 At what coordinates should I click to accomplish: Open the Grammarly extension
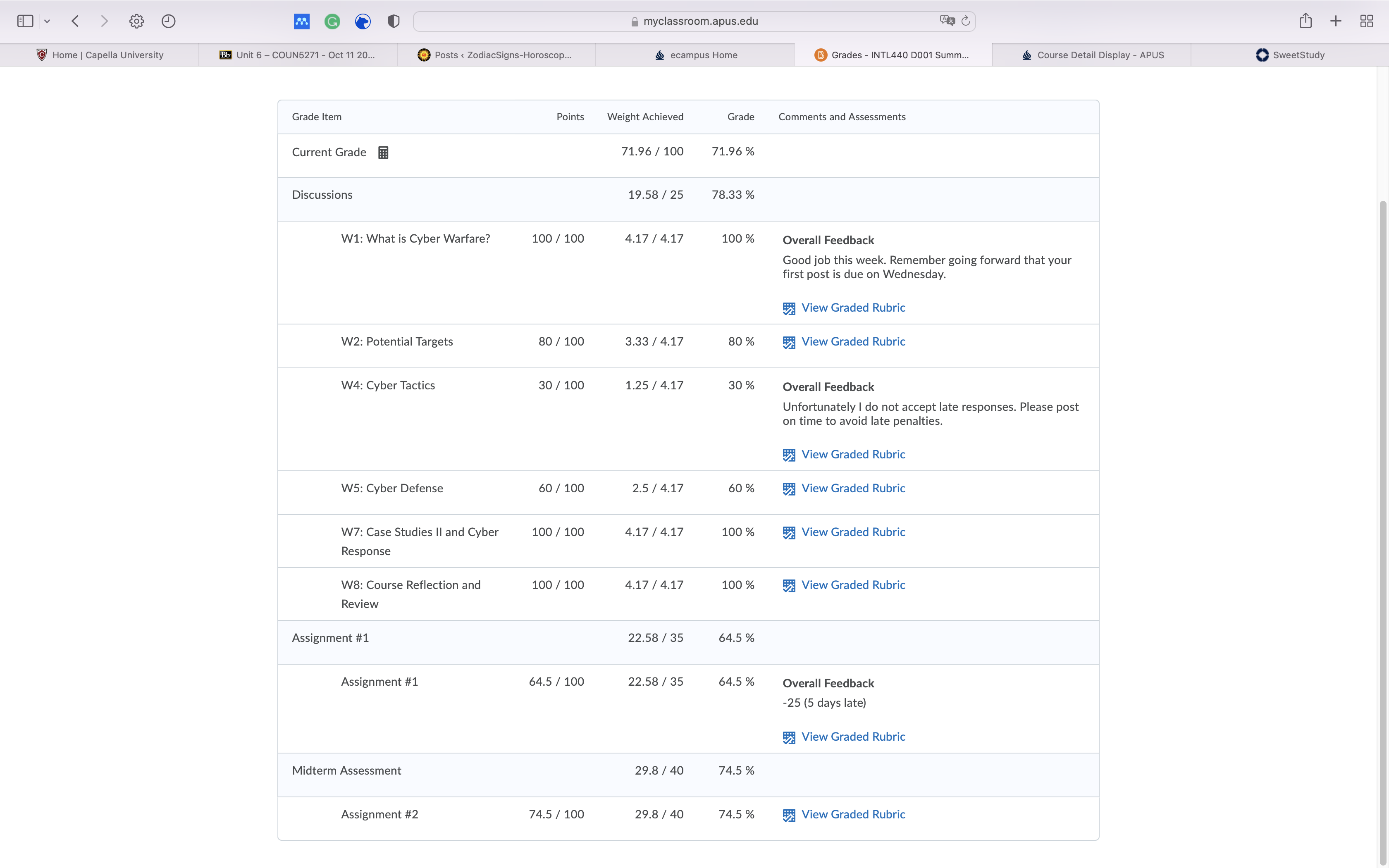pos(332,21)
